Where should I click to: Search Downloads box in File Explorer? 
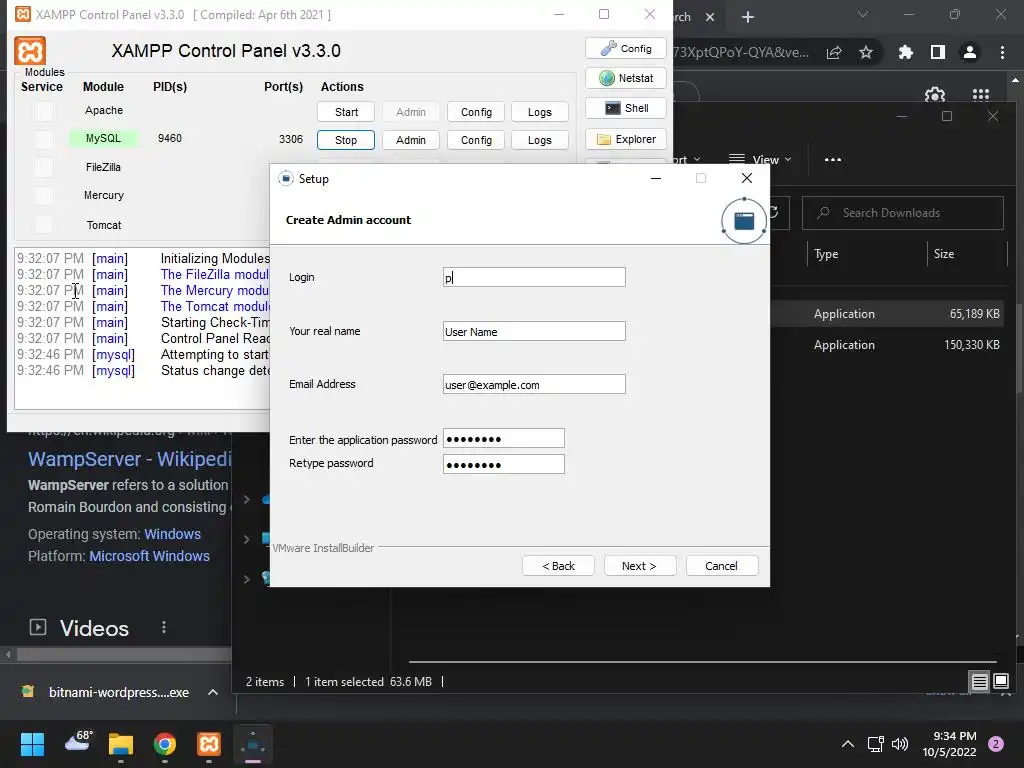(903, 213)
